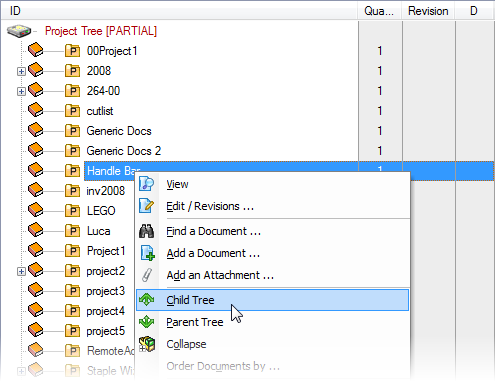The height and width of the screenshot is (381, 495).
Task: Select the Project1 tree row
Action: pyautogui.click(x=106, y=251)
